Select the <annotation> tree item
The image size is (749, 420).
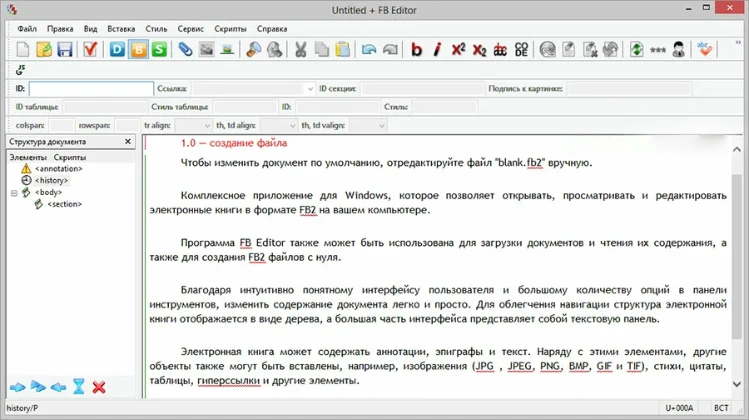[x=58, y=169]
